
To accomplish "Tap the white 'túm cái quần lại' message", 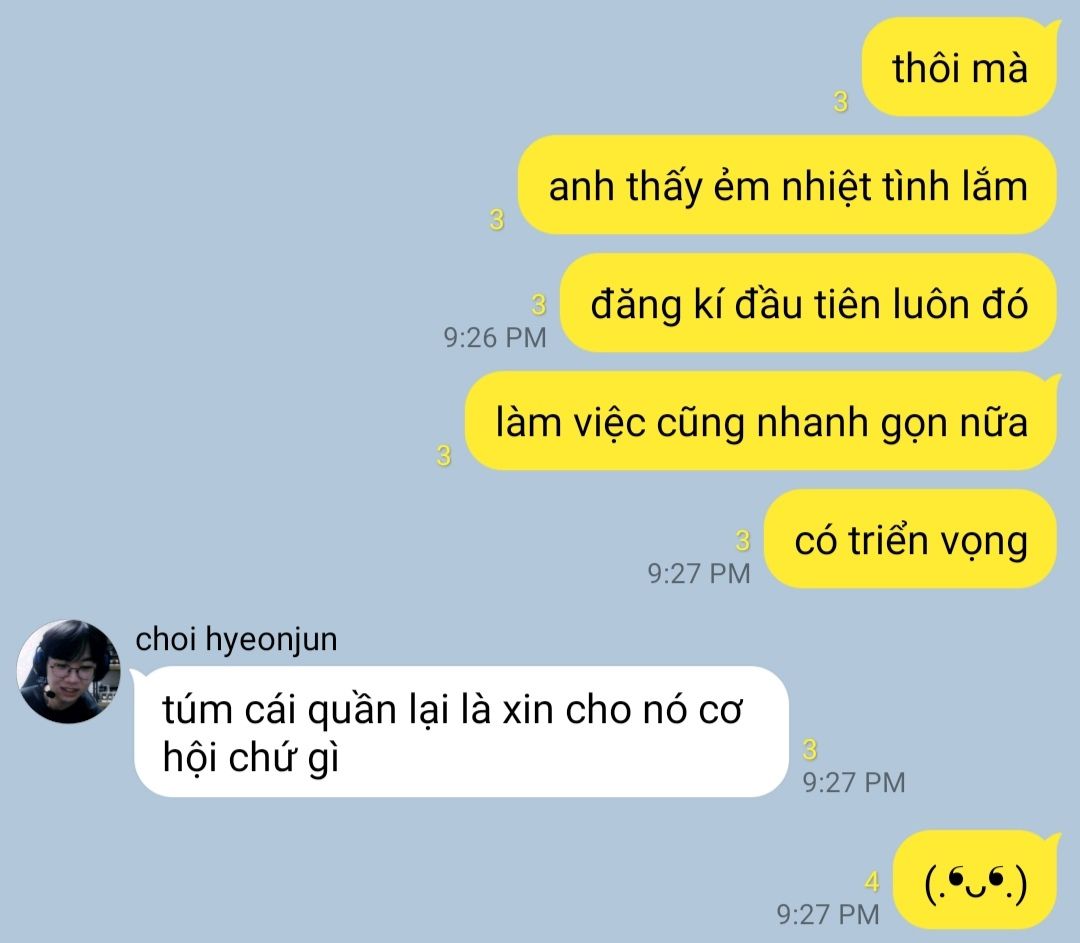I will pos(461,732).
